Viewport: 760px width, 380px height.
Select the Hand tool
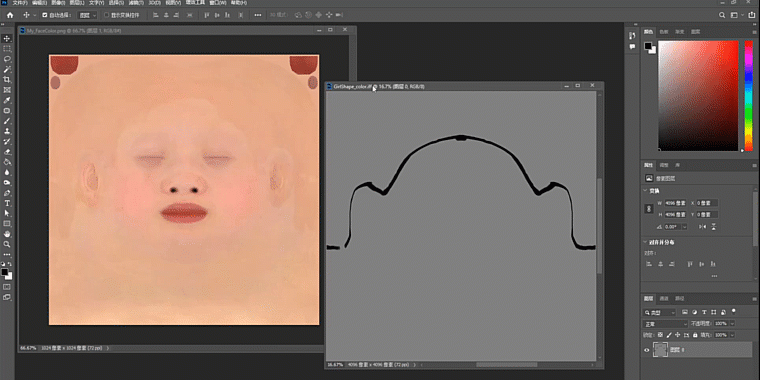click(x=7, y=234)
